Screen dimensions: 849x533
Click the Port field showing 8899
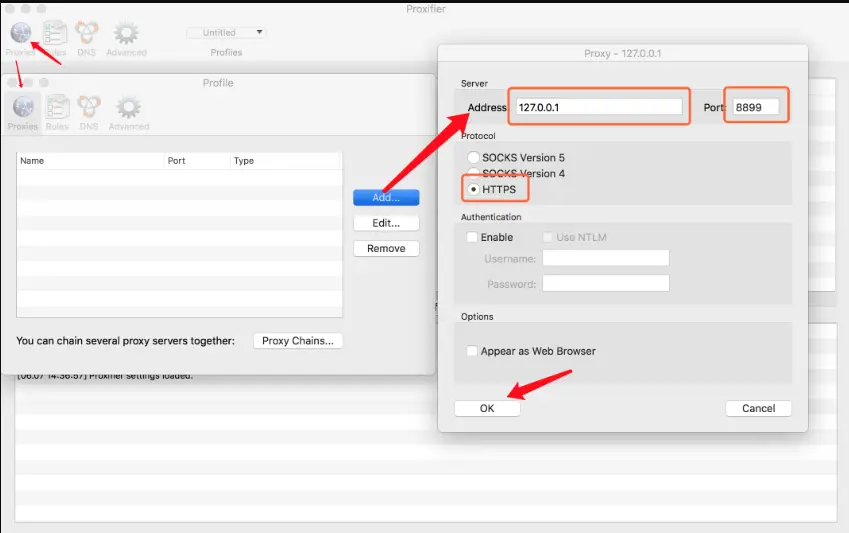(756, 107)
